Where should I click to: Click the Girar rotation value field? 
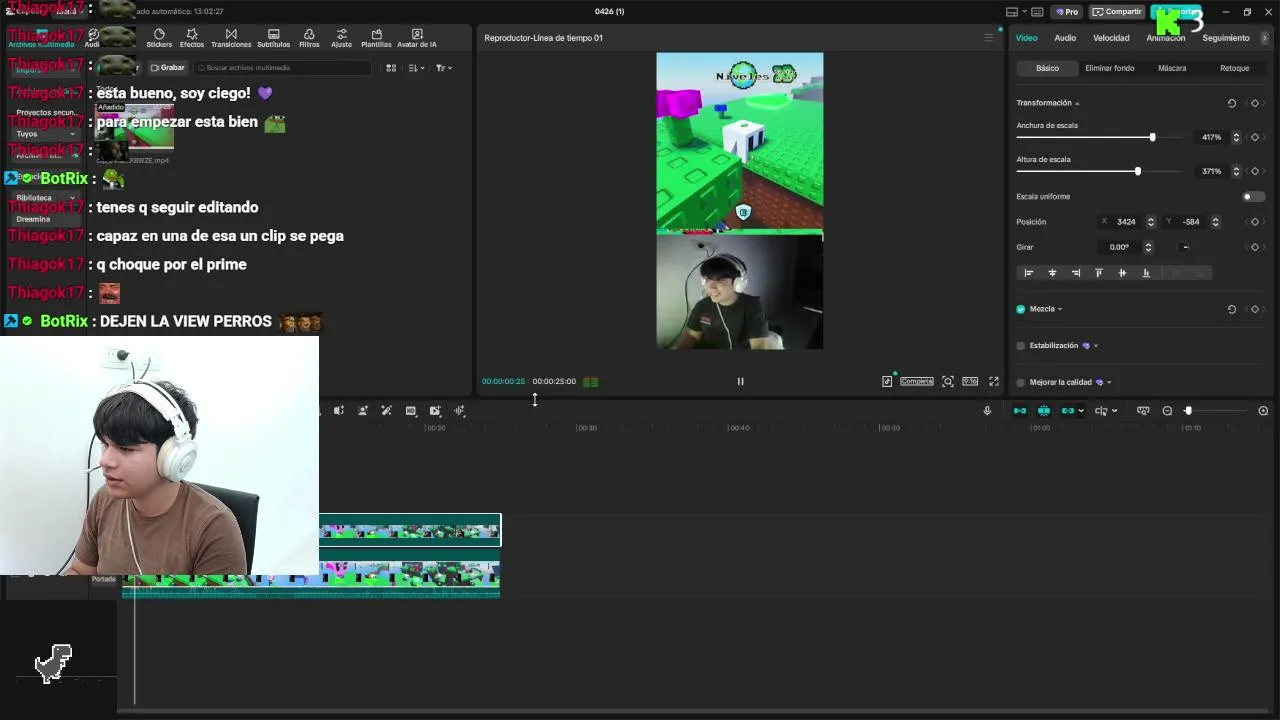pyautogui.click(x=1119, y=247)
